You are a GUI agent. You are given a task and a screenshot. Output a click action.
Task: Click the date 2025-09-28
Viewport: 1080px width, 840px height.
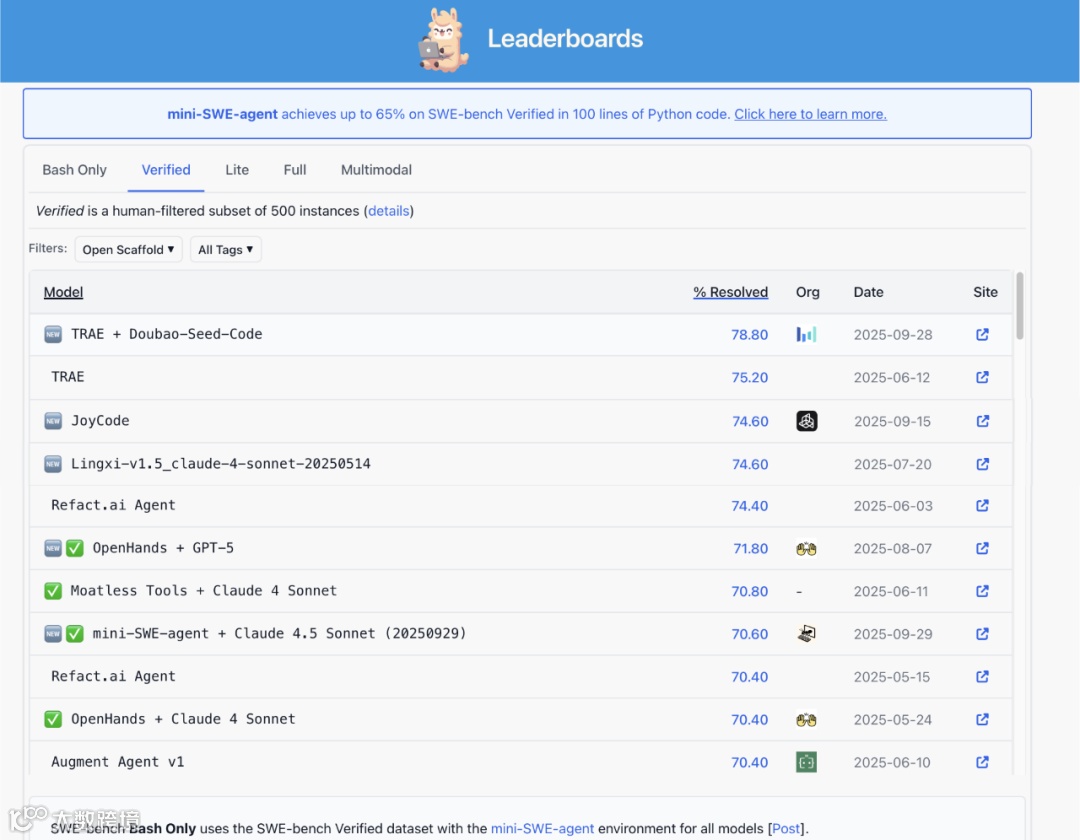893,335
